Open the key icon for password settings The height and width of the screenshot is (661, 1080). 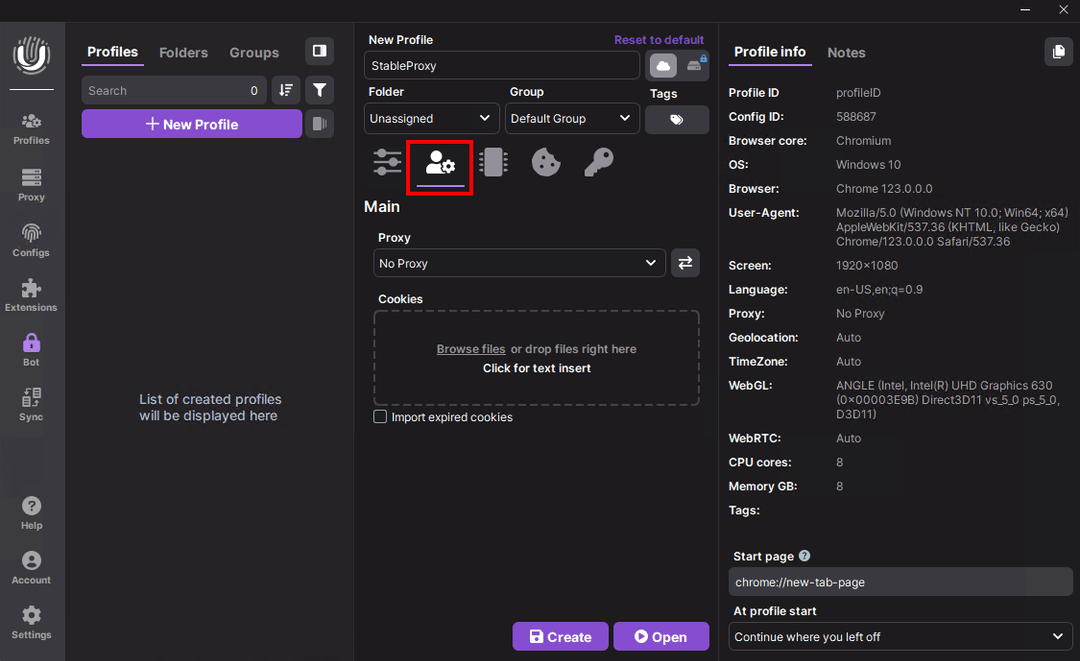(598, 161)
